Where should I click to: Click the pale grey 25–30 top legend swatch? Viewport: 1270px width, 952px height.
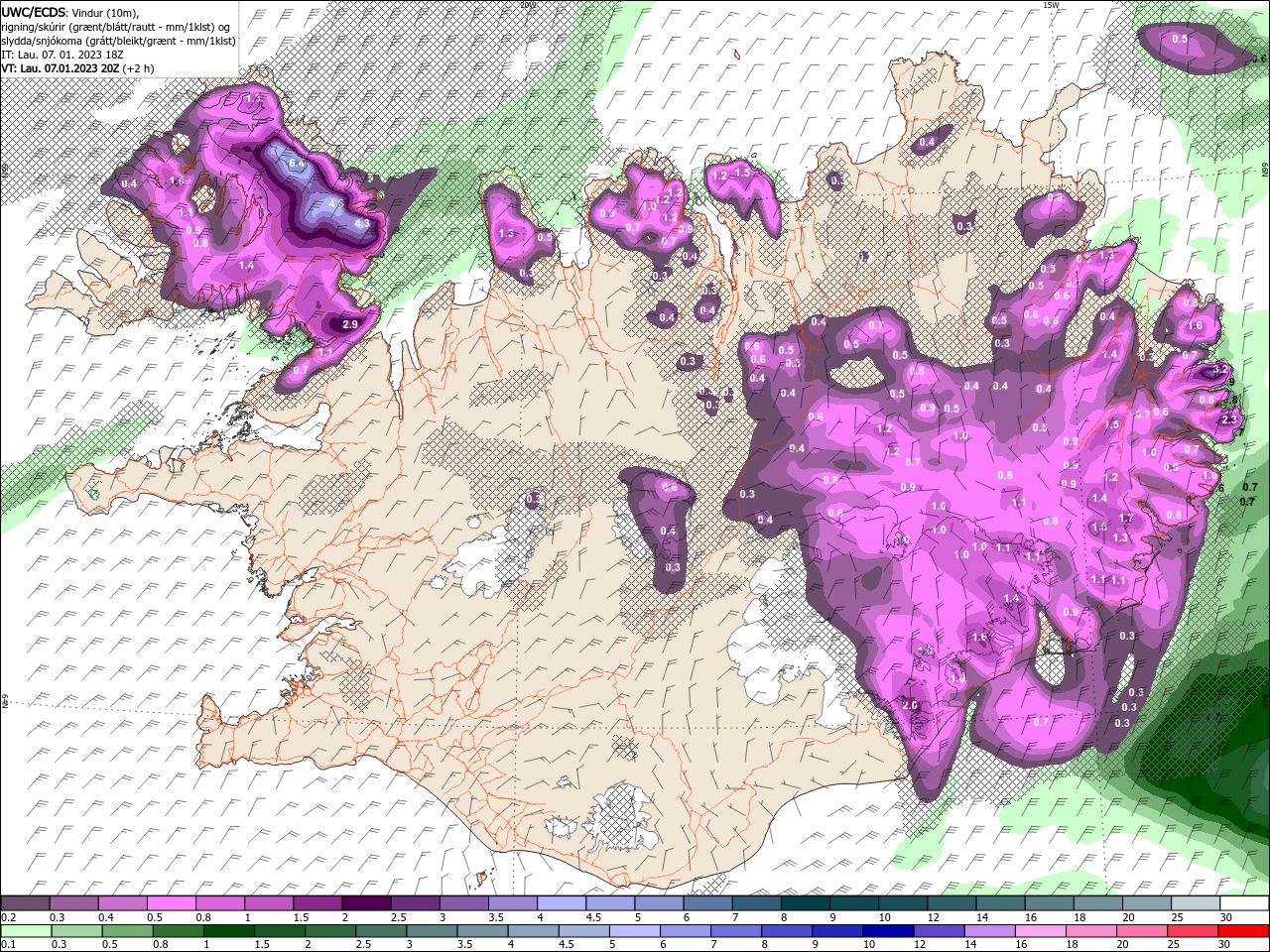click(1196, 903)
